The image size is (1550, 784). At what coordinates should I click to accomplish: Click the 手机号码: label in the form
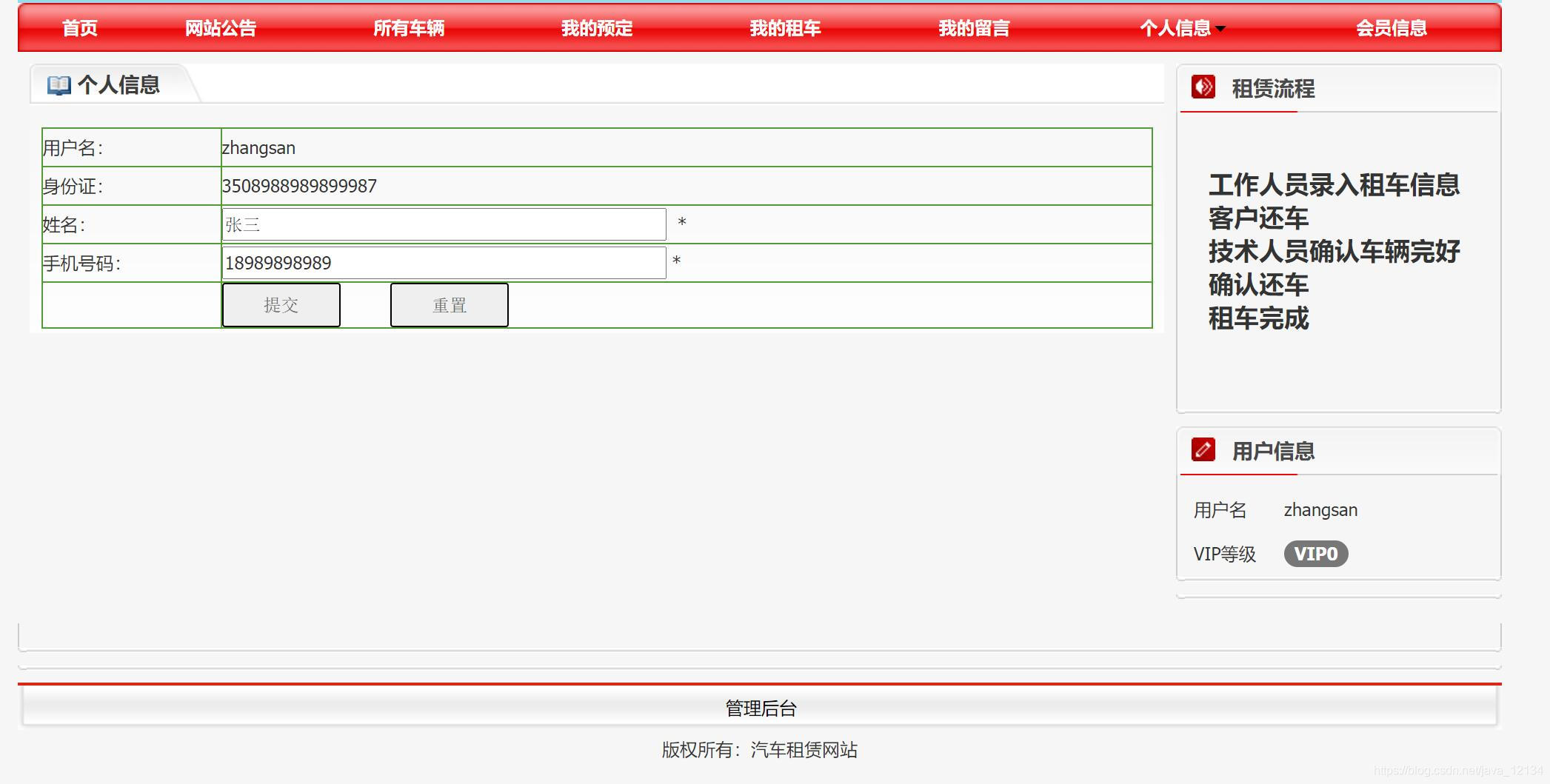[81, 264]
